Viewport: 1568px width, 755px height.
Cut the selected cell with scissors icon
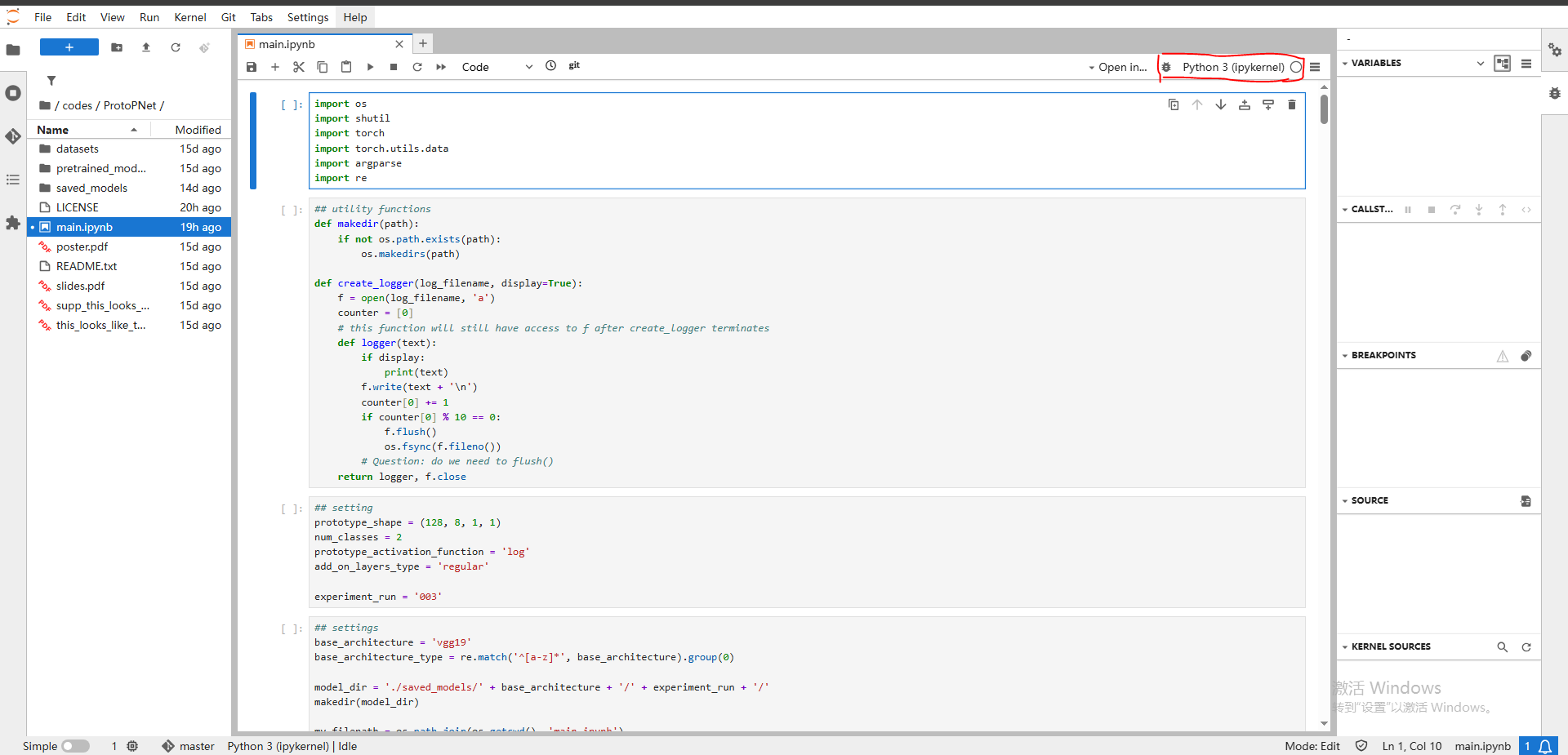[299, 67]
